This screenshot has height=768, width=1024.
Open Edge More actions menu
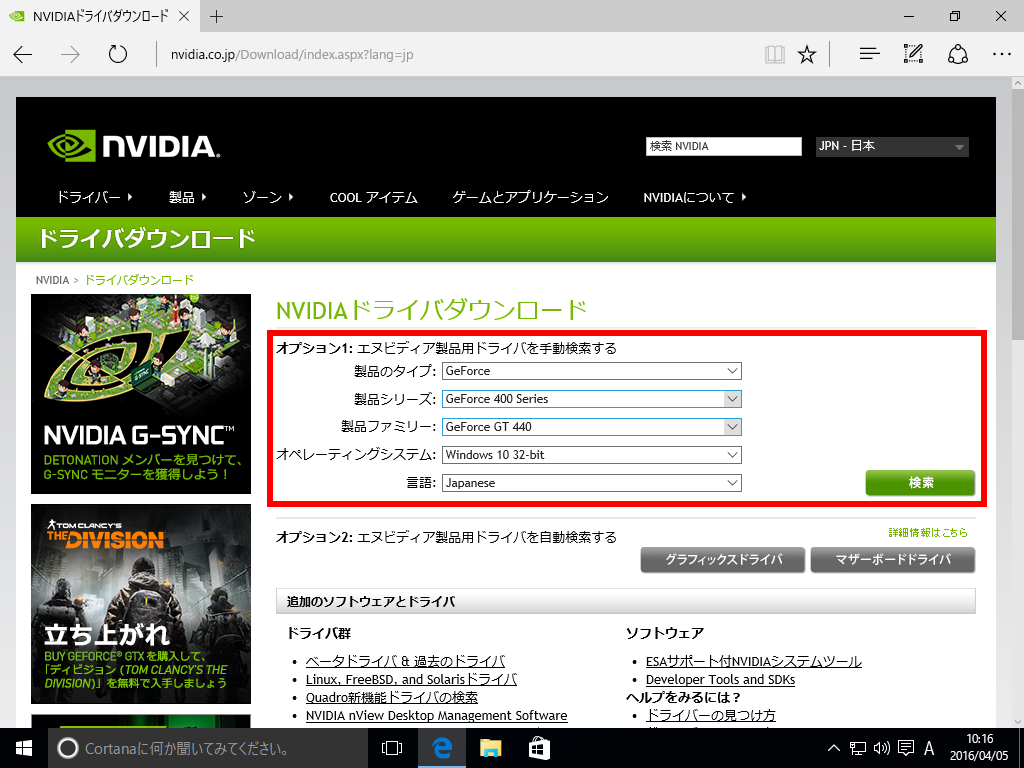[x=1000, y=54]
